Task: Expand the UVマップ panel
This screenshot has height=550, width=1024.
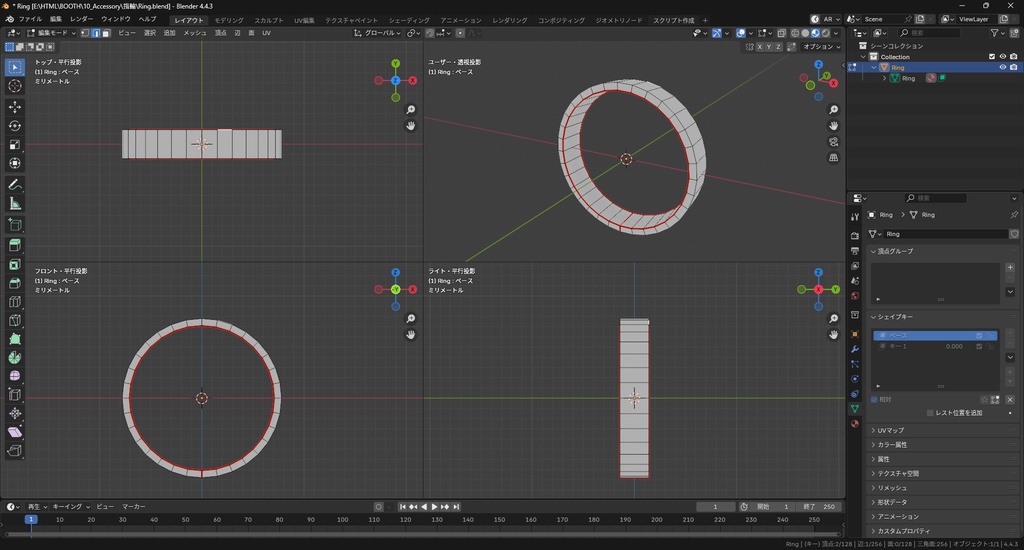Action: click(x=890, y=430)
